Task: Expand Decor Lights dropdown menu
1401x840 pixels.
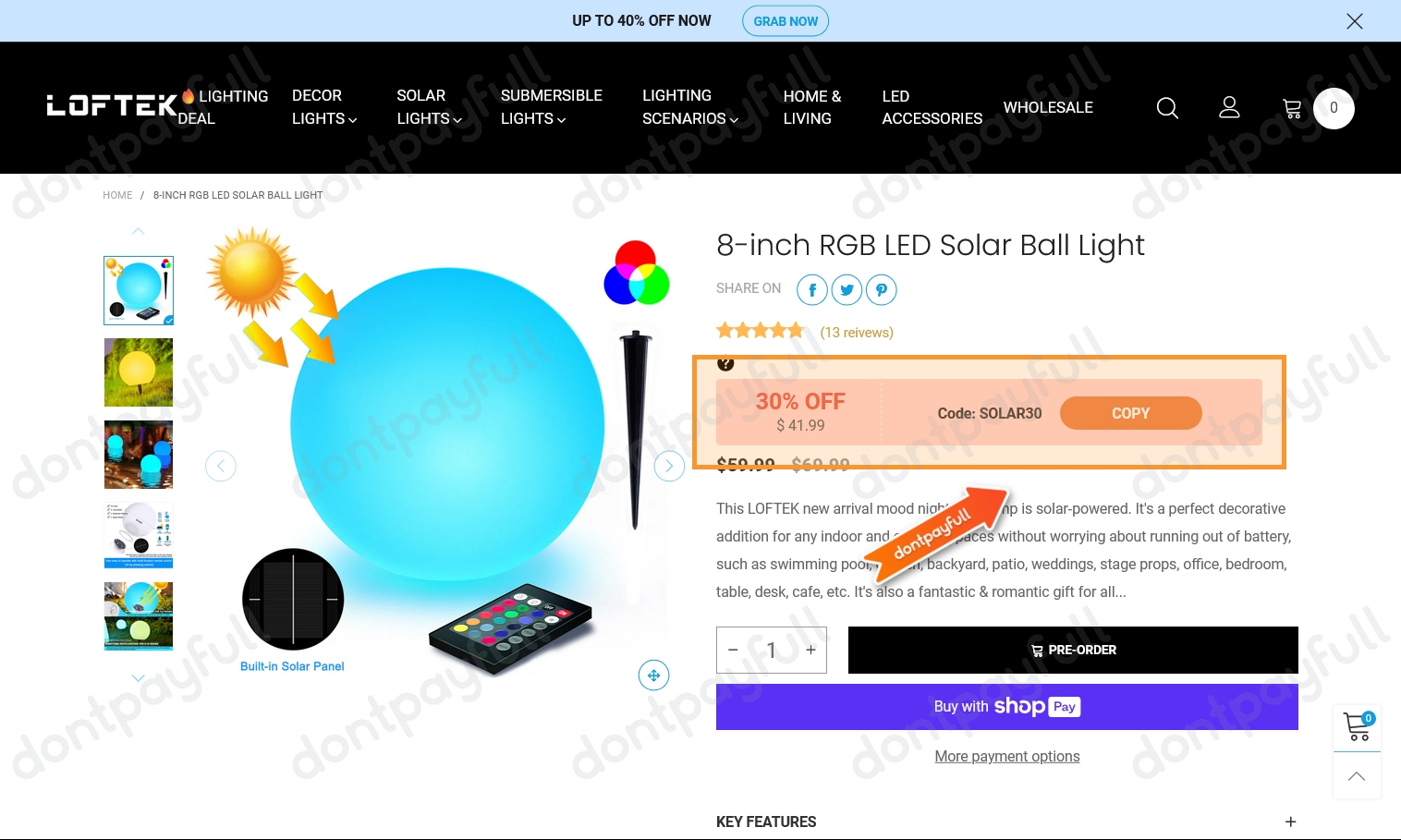Action: click(324, 107)
